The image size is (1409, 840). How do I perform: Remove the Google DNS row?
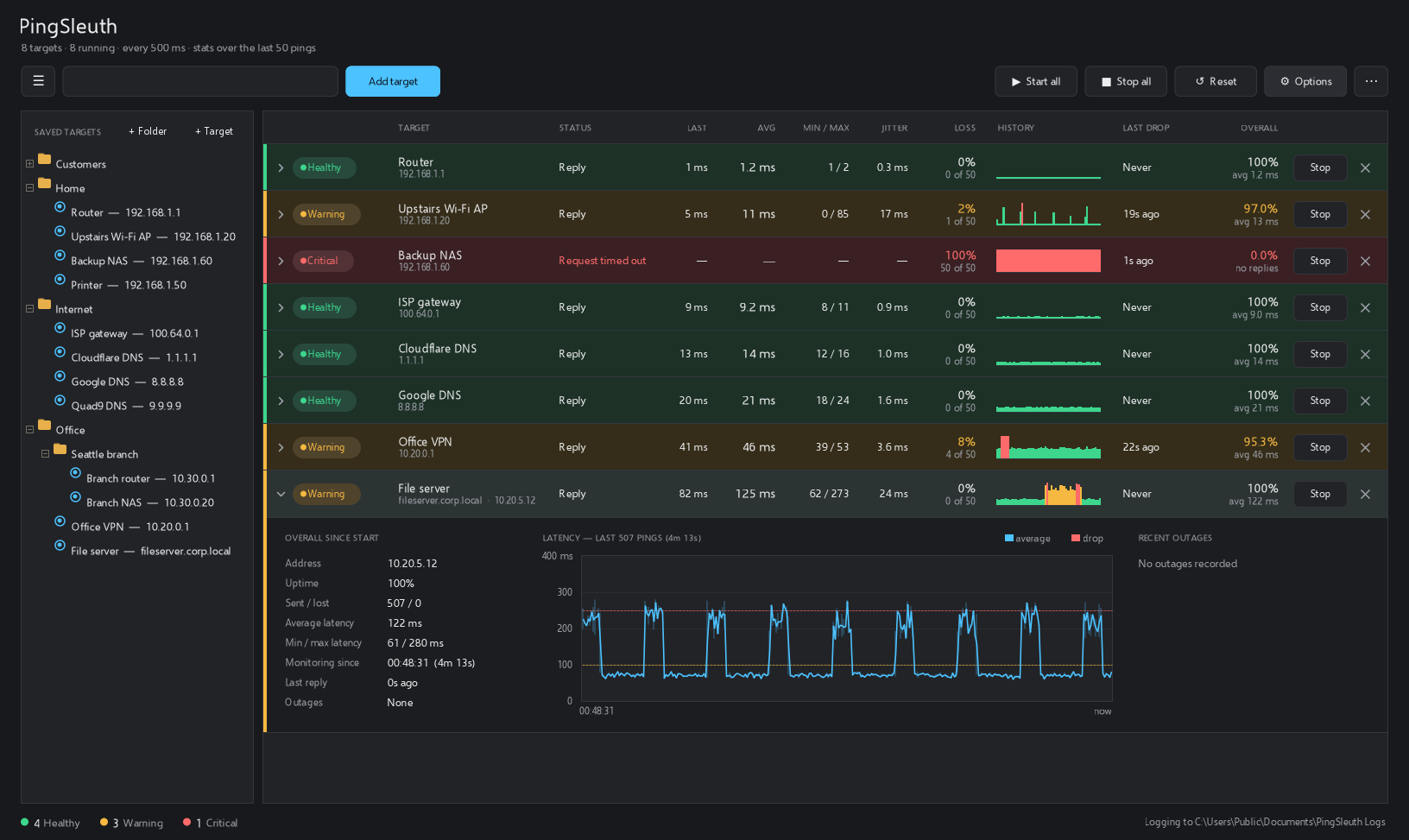(1365, 401)
